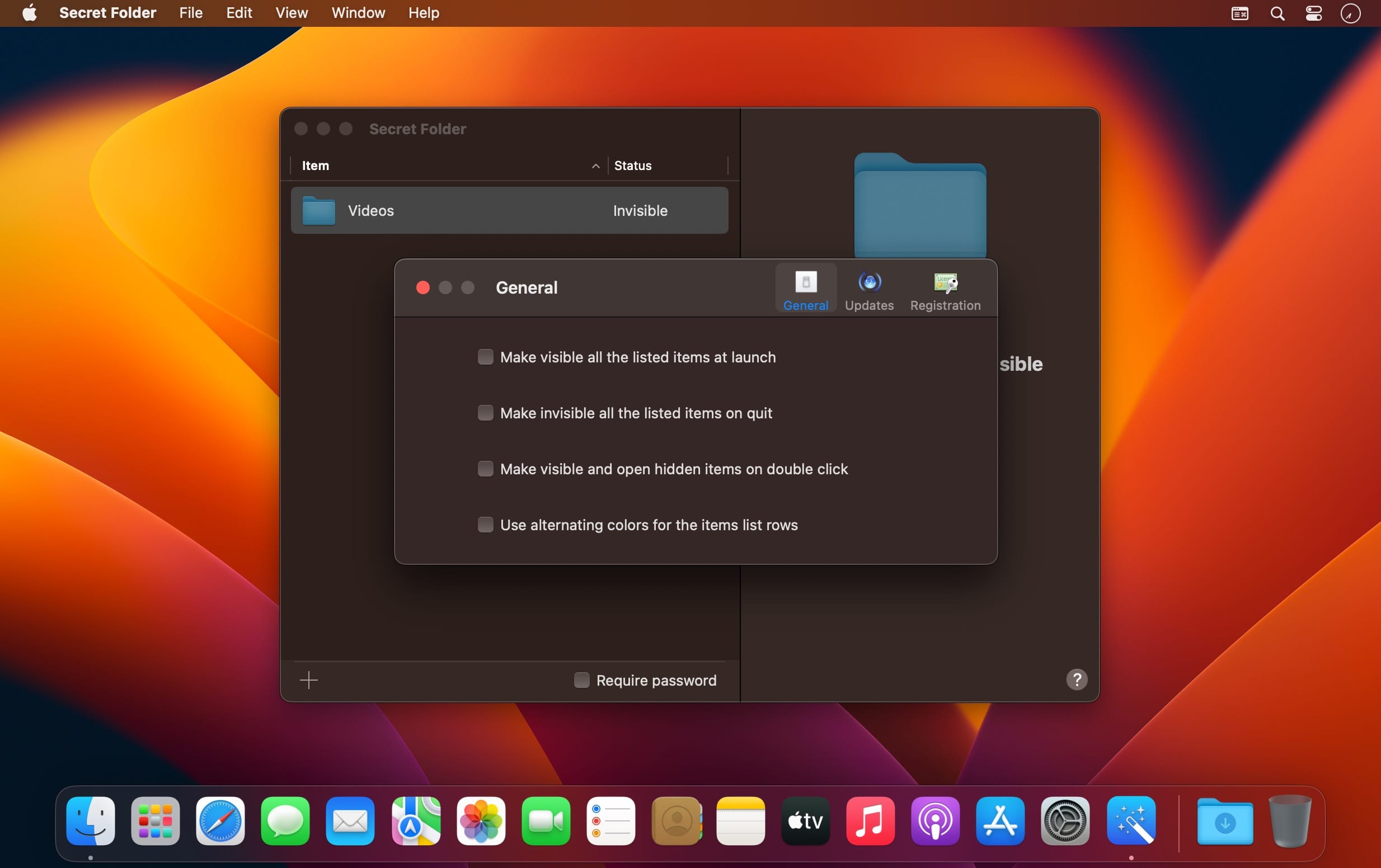The image size is (1381, 868).
Task: Click the Videos row folder icon
Action: pos(319,210)
